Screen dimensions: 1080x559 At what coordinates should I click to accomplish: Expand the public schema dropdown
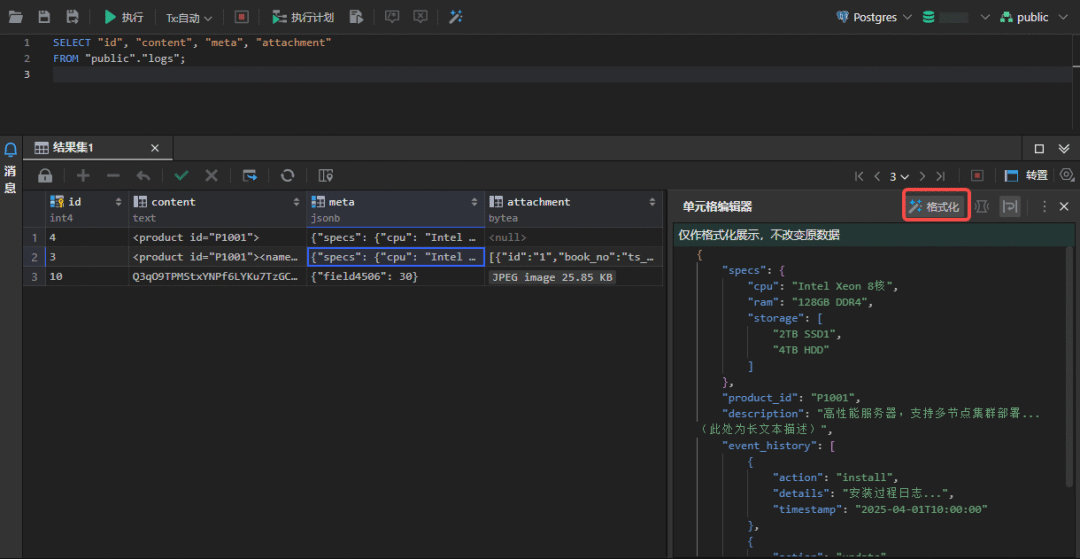[x=1033, y=17]
